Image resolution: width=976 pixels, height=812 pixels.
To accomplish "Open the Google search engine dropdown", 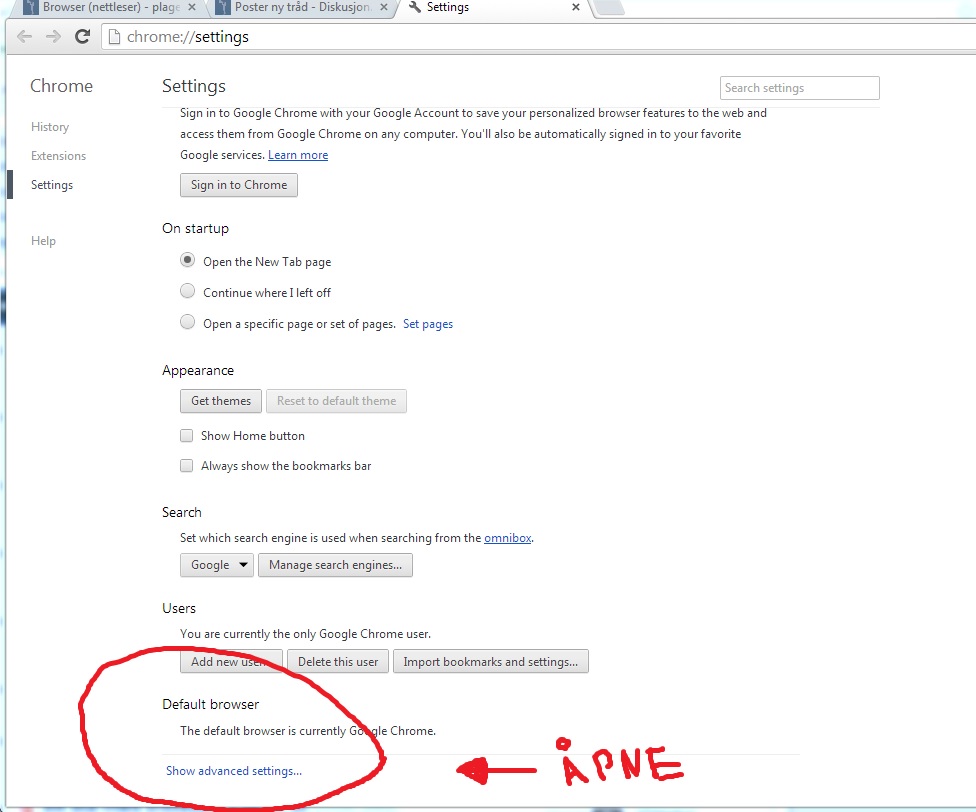I will [217, 565].
